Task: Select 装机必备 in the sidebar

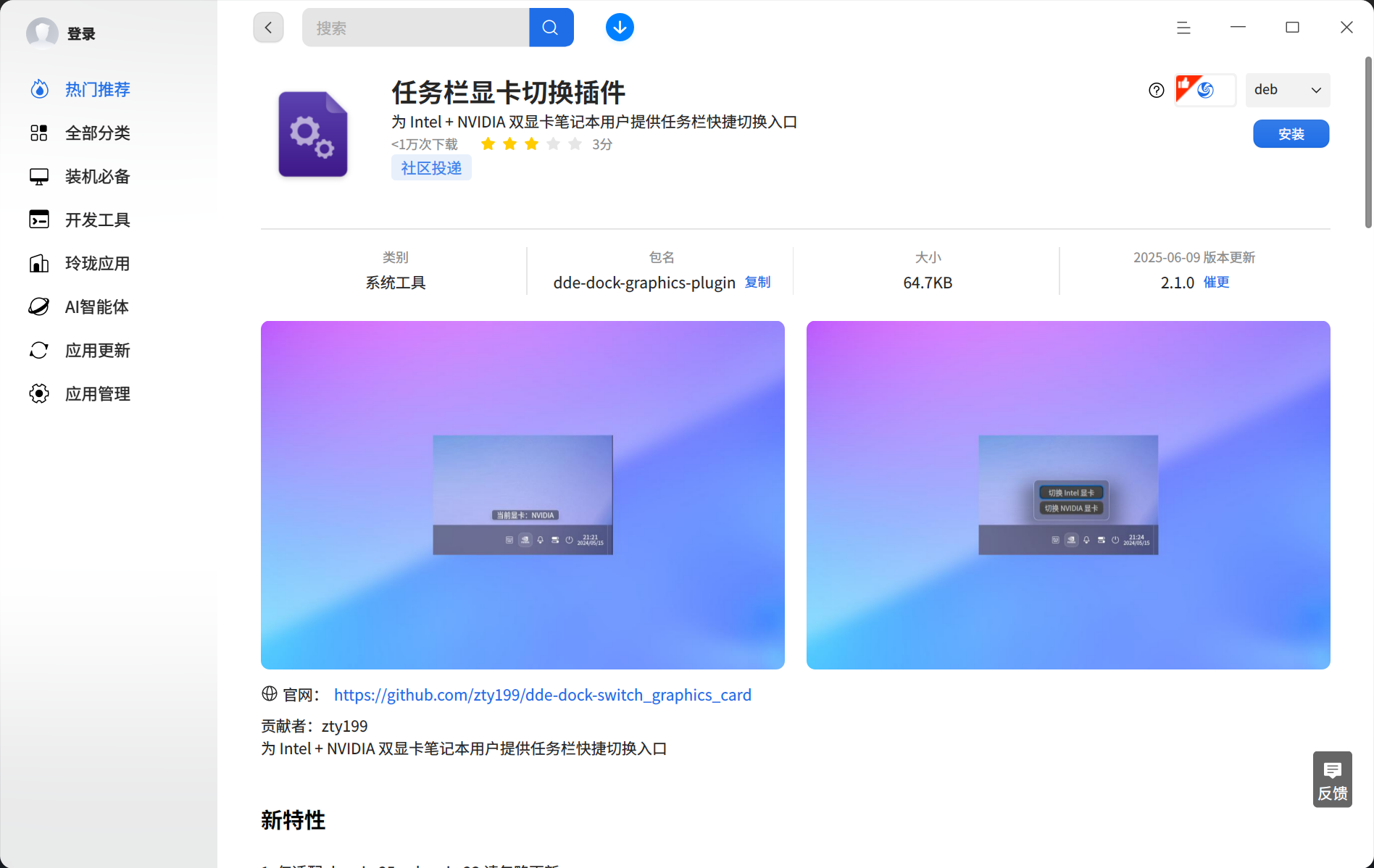Action: (98, 176)
